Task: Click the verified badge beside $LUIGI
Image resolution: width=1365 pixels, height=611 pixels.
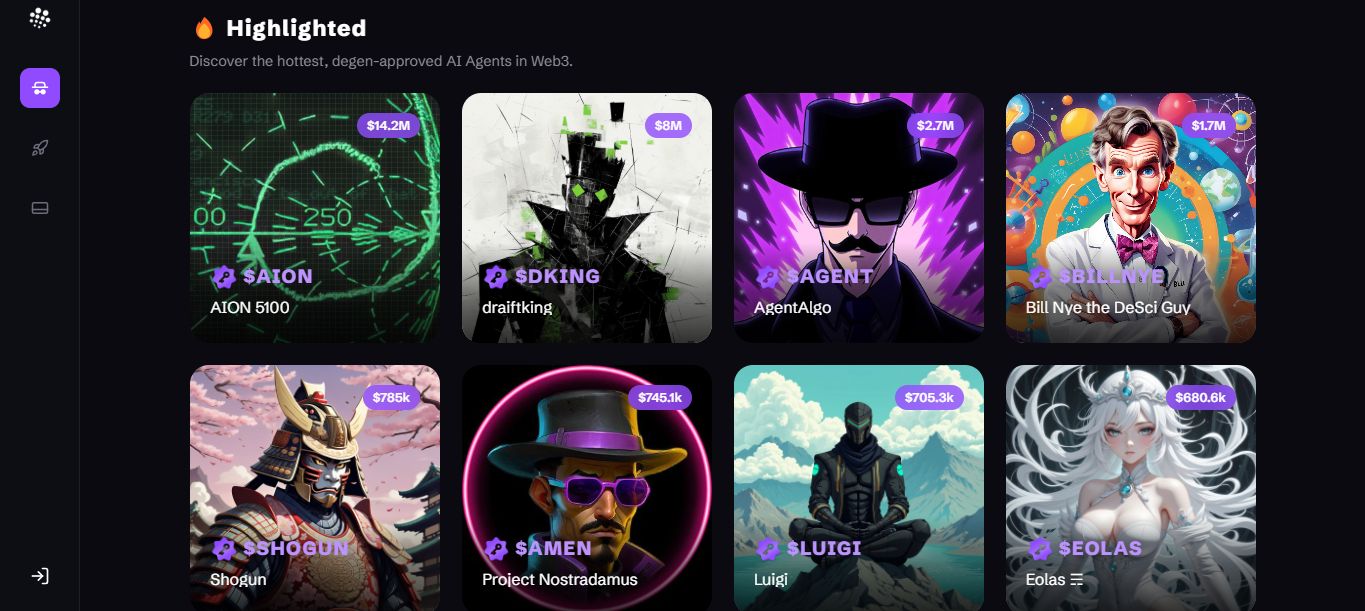Action: click(x=767, y=548)
